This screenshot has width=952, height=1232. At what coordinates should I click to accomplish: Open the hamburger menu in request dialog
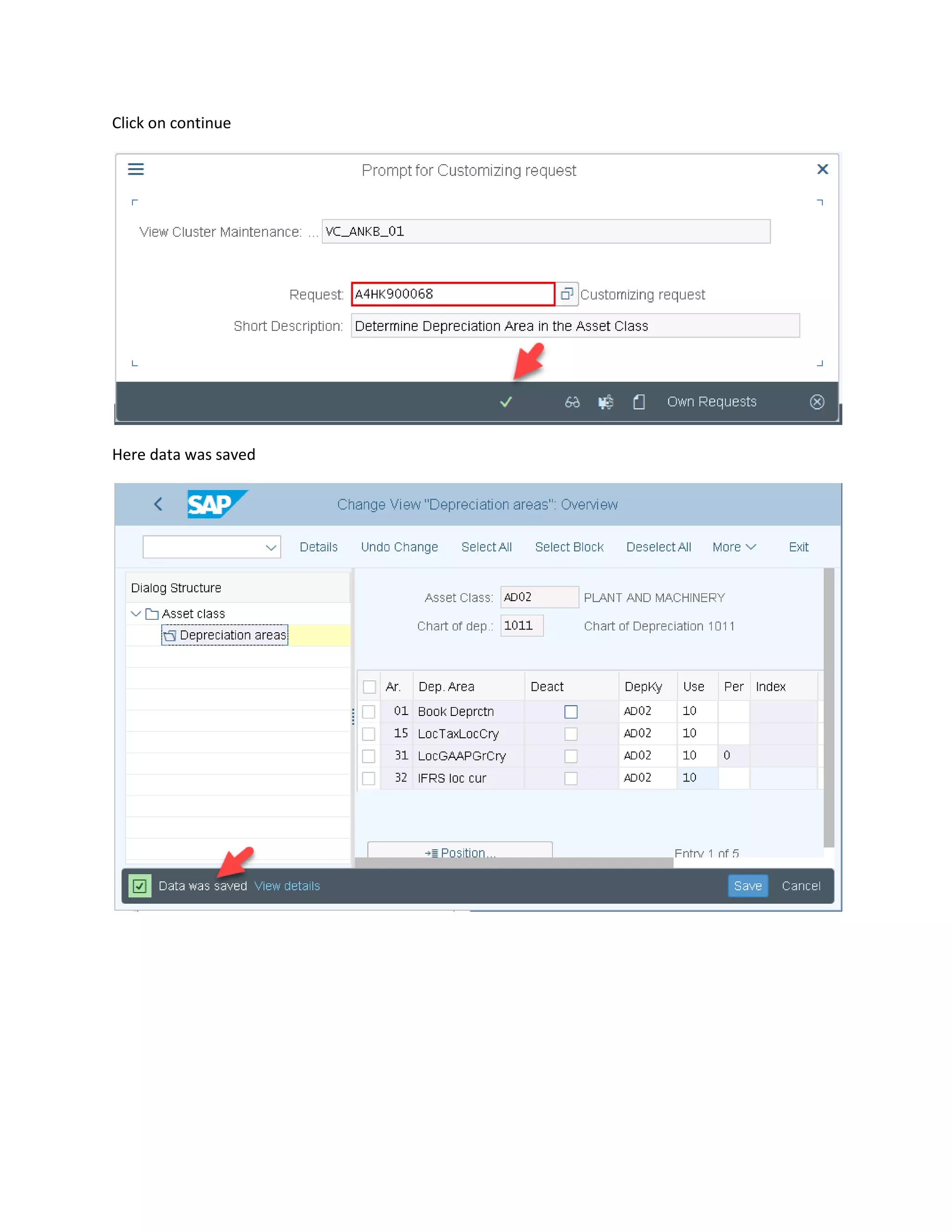(136, 169)
